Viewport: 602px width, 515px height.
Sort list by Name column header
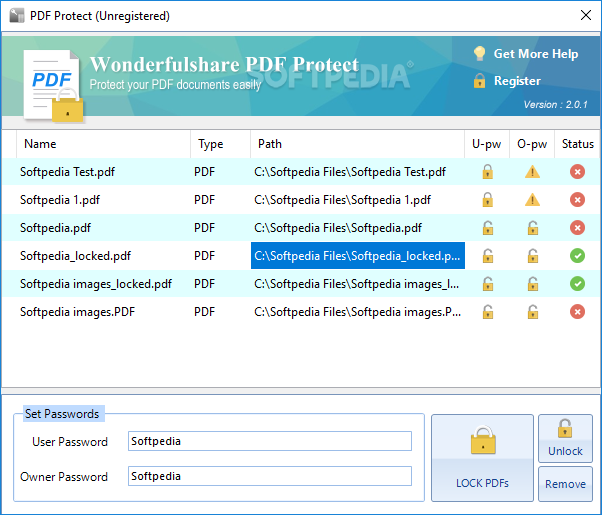tap(104, 144)
